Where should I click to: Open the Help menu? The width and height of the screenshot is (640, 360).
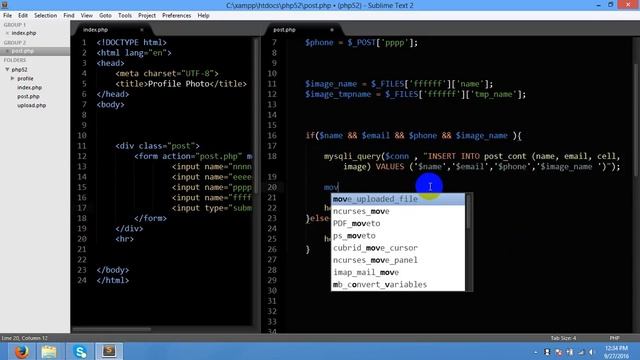[x=203, y=16]
